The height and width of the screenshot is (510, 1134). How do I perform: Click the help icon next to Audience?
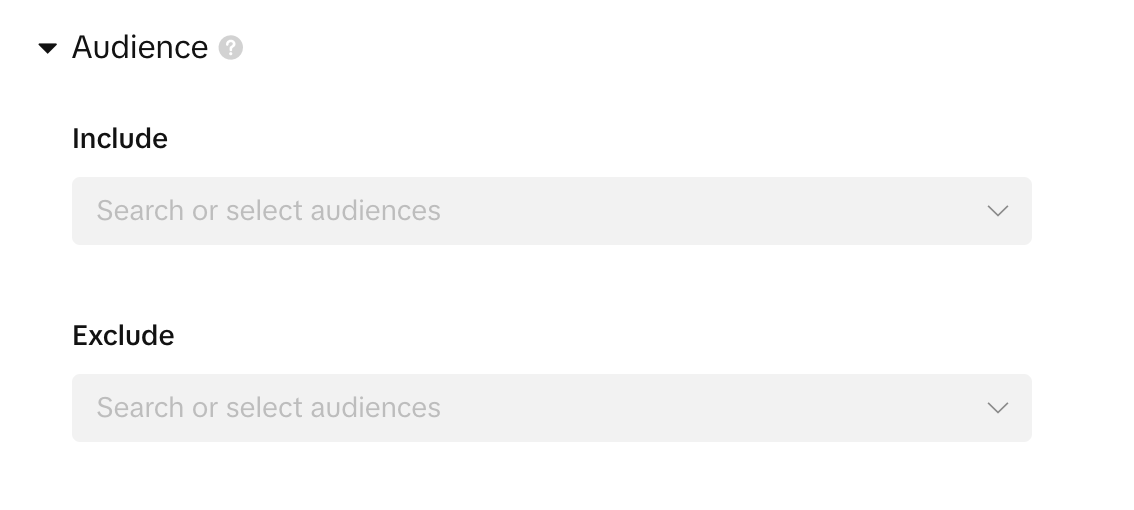pyautogui.click(x=231, y=48)
